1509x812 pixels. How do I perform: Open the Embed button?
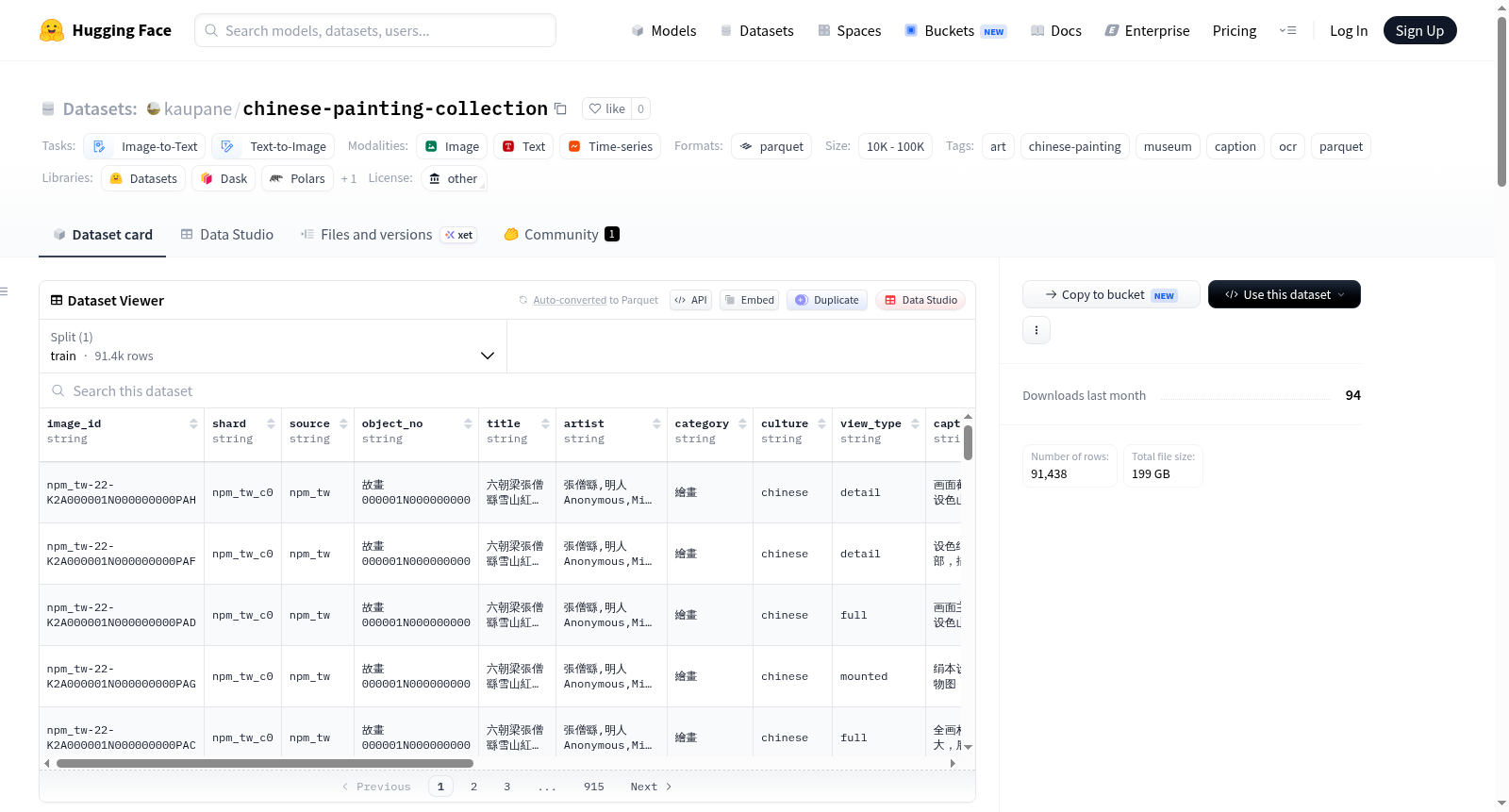coord(749,300)
